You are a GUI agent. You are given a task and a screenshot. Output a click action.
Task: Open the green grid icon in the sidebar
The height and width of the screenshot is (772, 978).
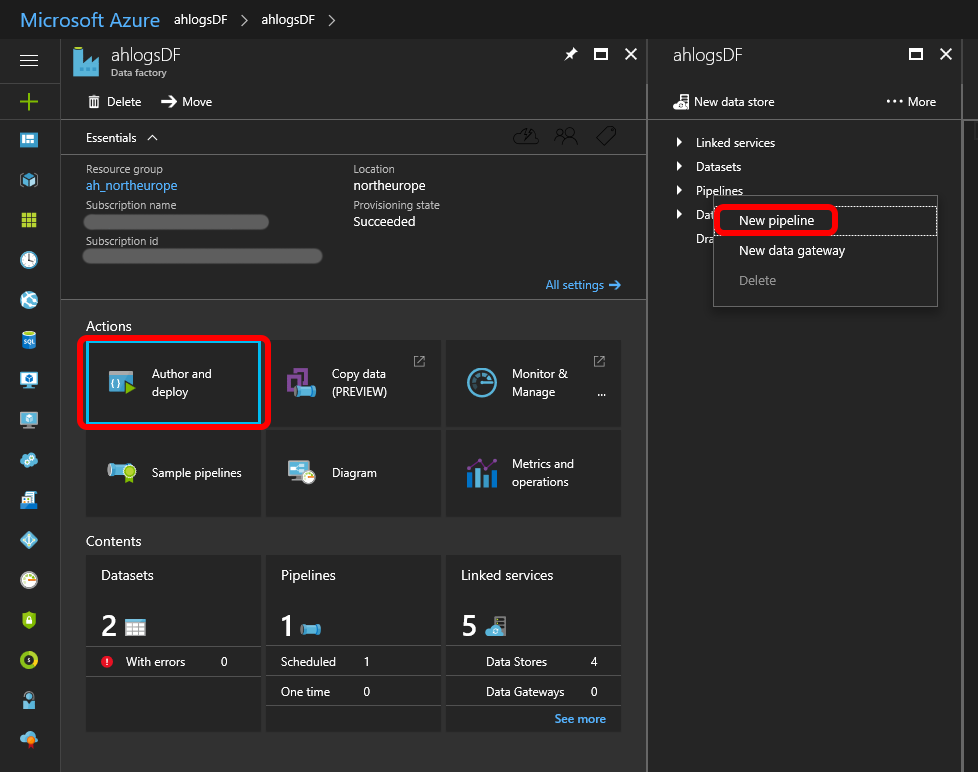click(x=29, y=220)
